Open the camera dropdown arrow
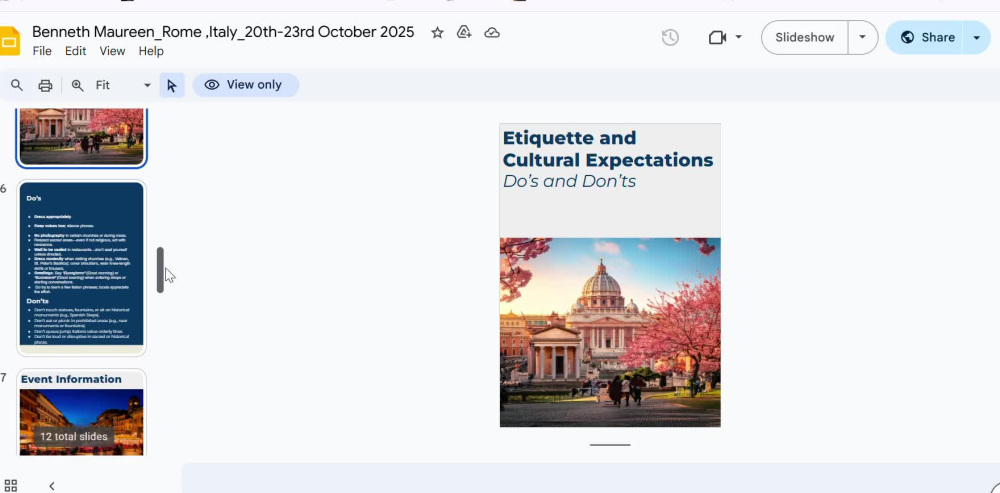The width and height of the screenshot is (1000, 493). 739,37
